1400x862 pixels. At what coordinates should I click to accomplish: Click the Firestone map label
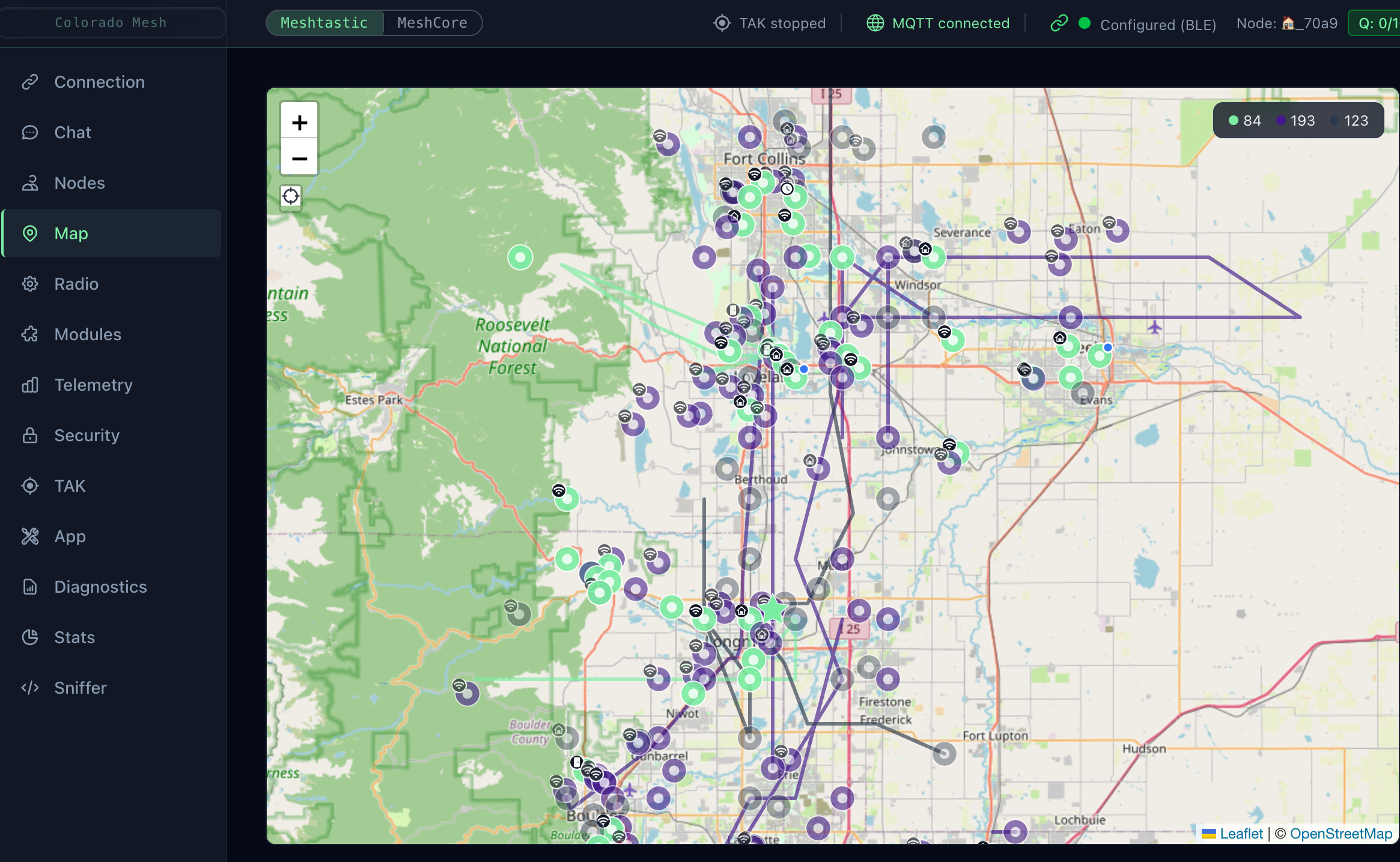(x=885, y=702)
